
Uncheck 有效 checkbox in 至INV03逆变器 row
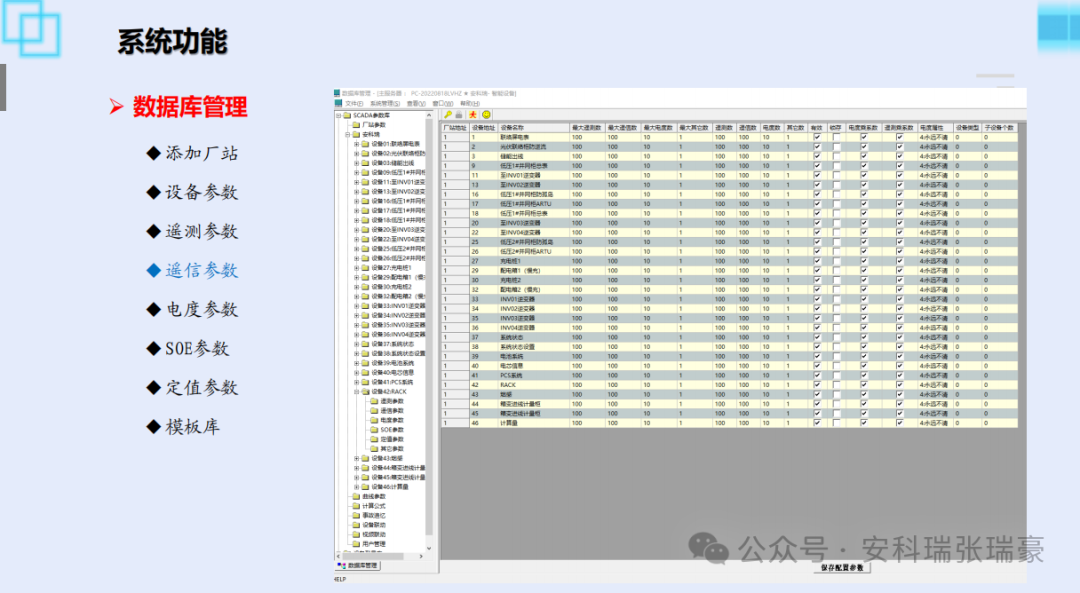point(818,223)
